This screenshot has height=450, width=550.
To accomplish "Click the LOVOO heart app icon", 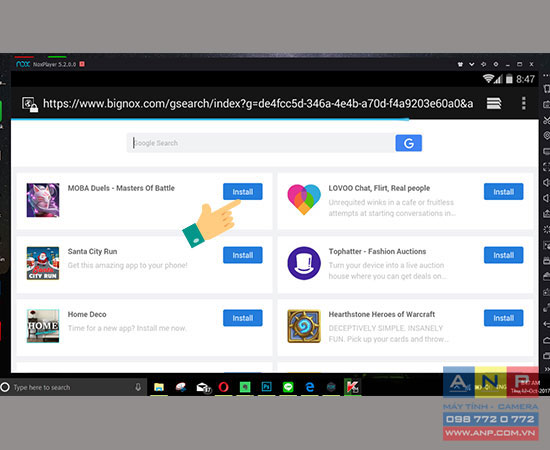I will tap(304, 199).
